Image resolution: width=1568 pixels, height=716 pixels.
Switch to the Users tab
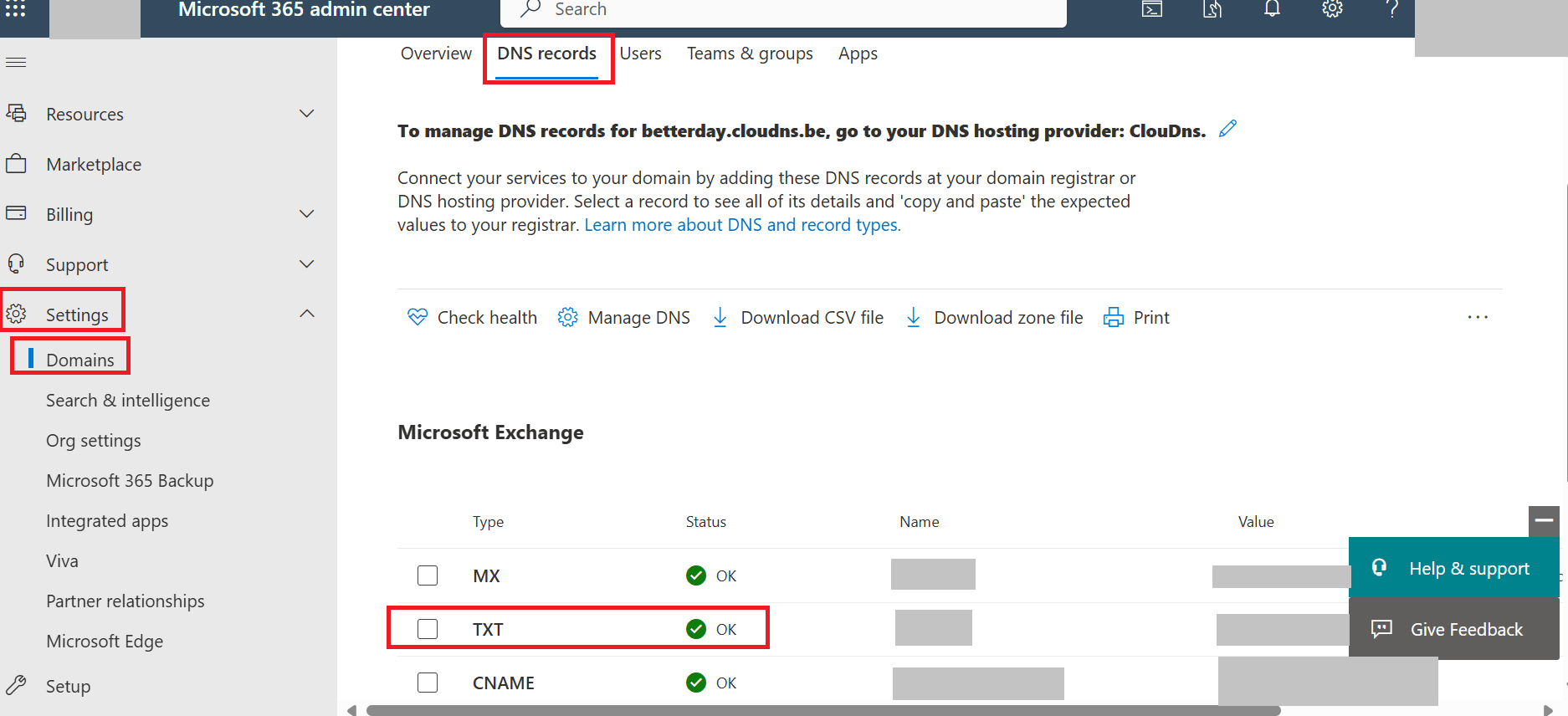(x=641, y=54)
